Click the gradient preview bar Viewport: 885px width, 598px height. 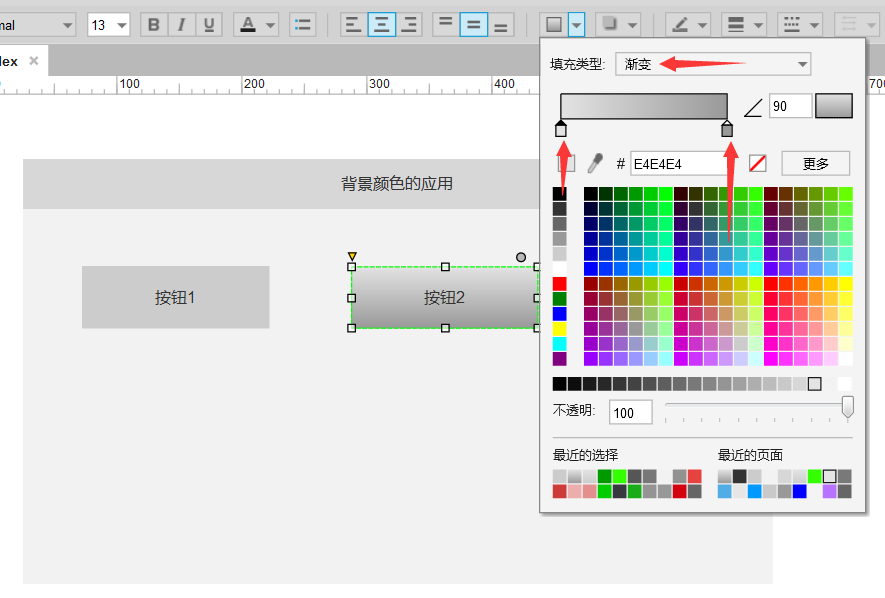pos(643,106)
